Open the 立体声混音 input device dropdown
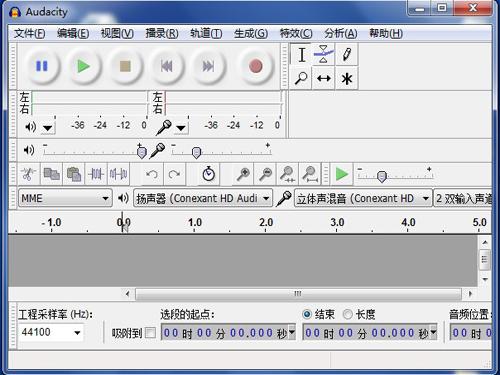500x375 pixels. tap(363, 198)
